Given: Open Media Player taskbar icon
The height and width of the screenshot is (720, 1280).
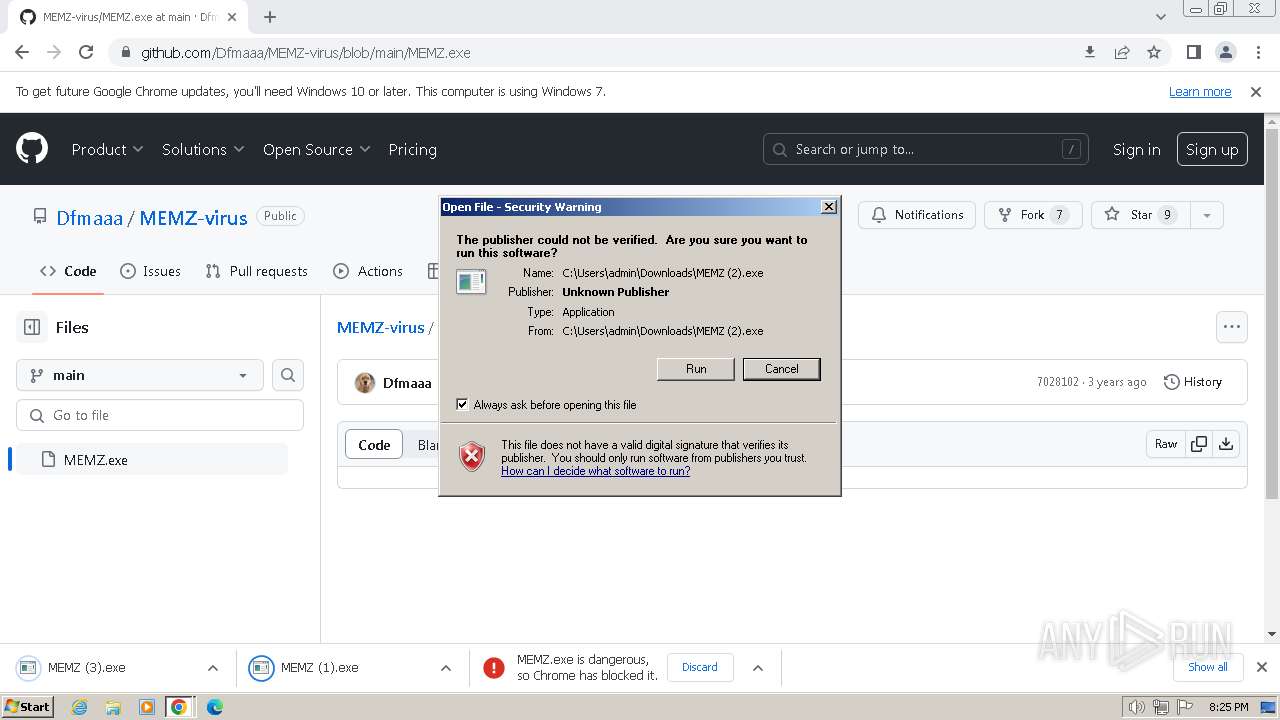Looking at the screenshot, I should pos(146,707).
